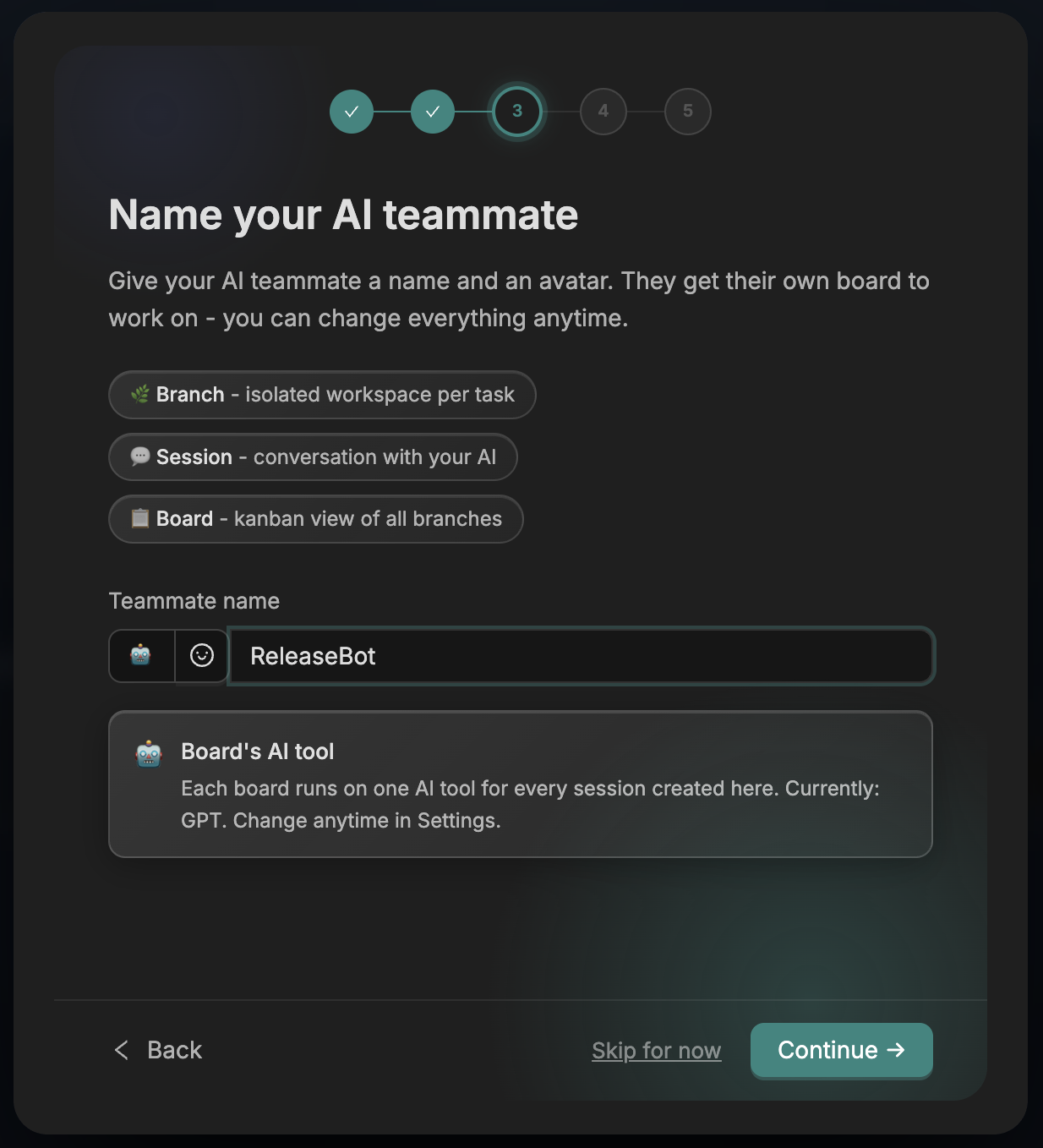This screenshot has width=1043, height=1148.
Task: Click the Back button
Action: pyautogui.click(x=158, y=1050)
